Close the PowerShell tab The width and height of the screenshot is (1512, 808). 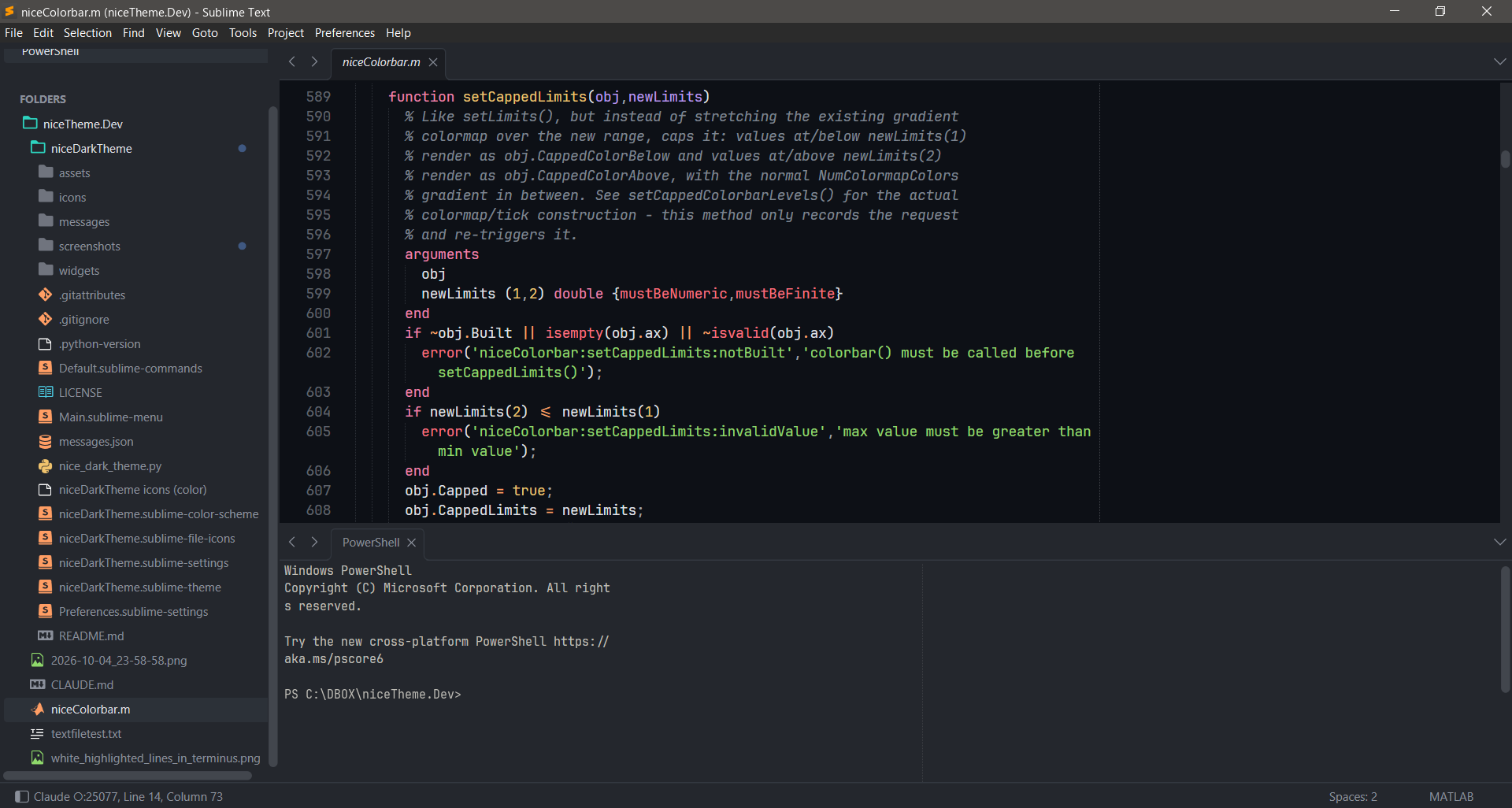click(x=411, y=543)
